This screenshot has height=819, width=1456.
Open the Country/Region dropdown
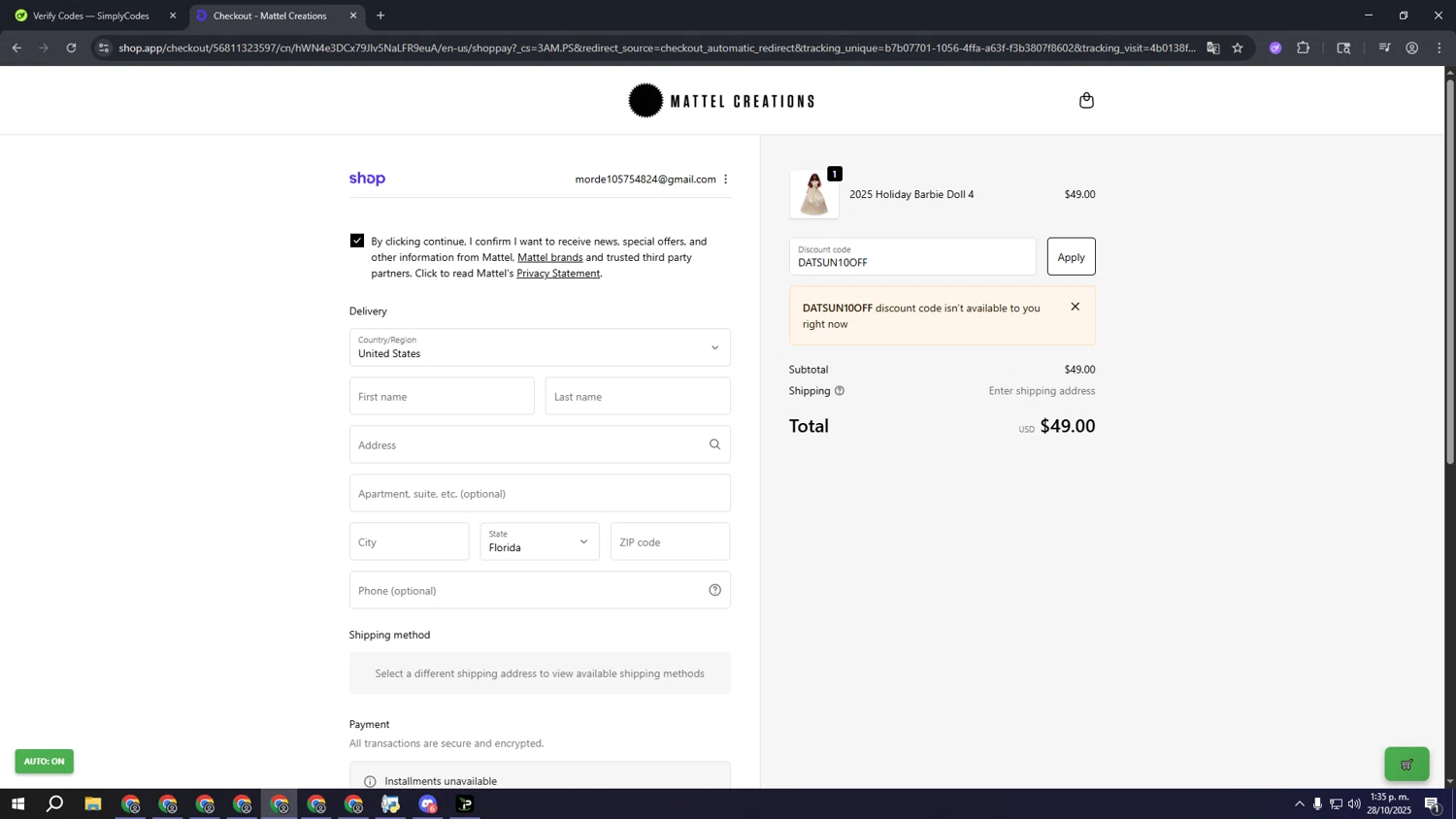pos(540,347)
